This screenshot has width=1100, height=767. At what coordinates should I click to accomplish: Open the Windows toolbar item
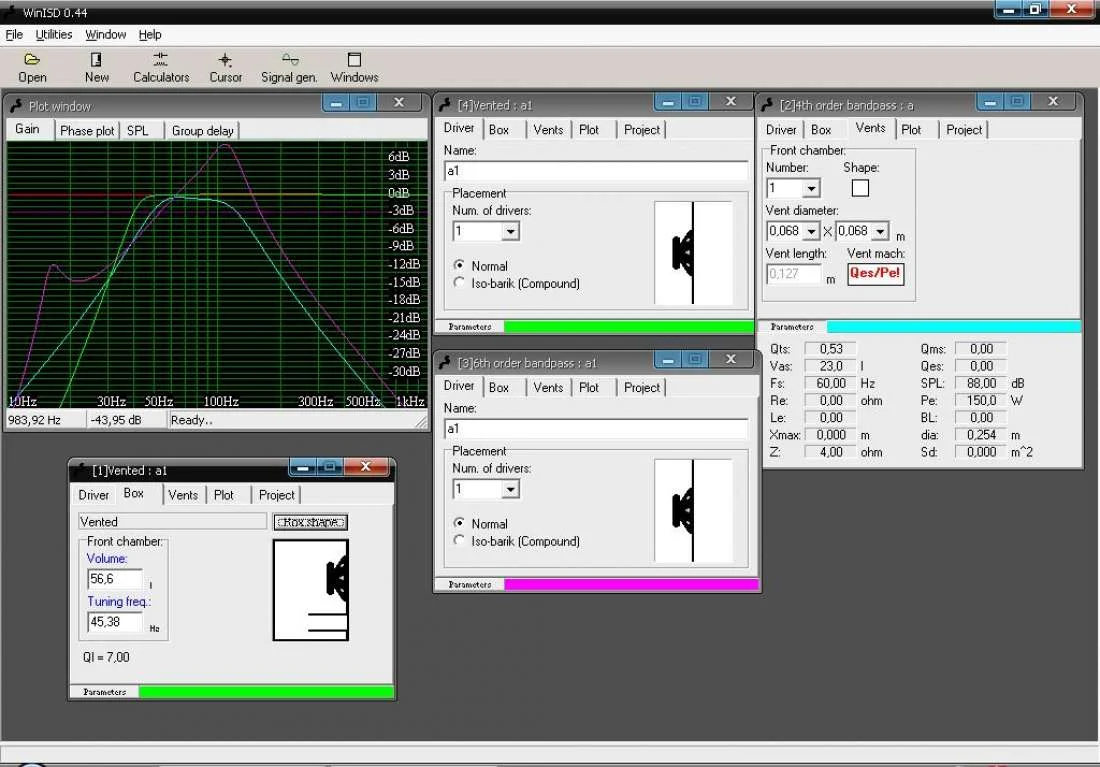coord(354,61)
